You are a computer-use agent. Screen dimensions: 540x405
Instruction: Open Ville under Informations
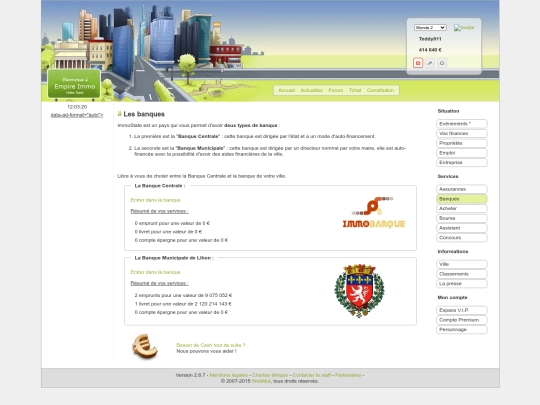click(462, 264)
